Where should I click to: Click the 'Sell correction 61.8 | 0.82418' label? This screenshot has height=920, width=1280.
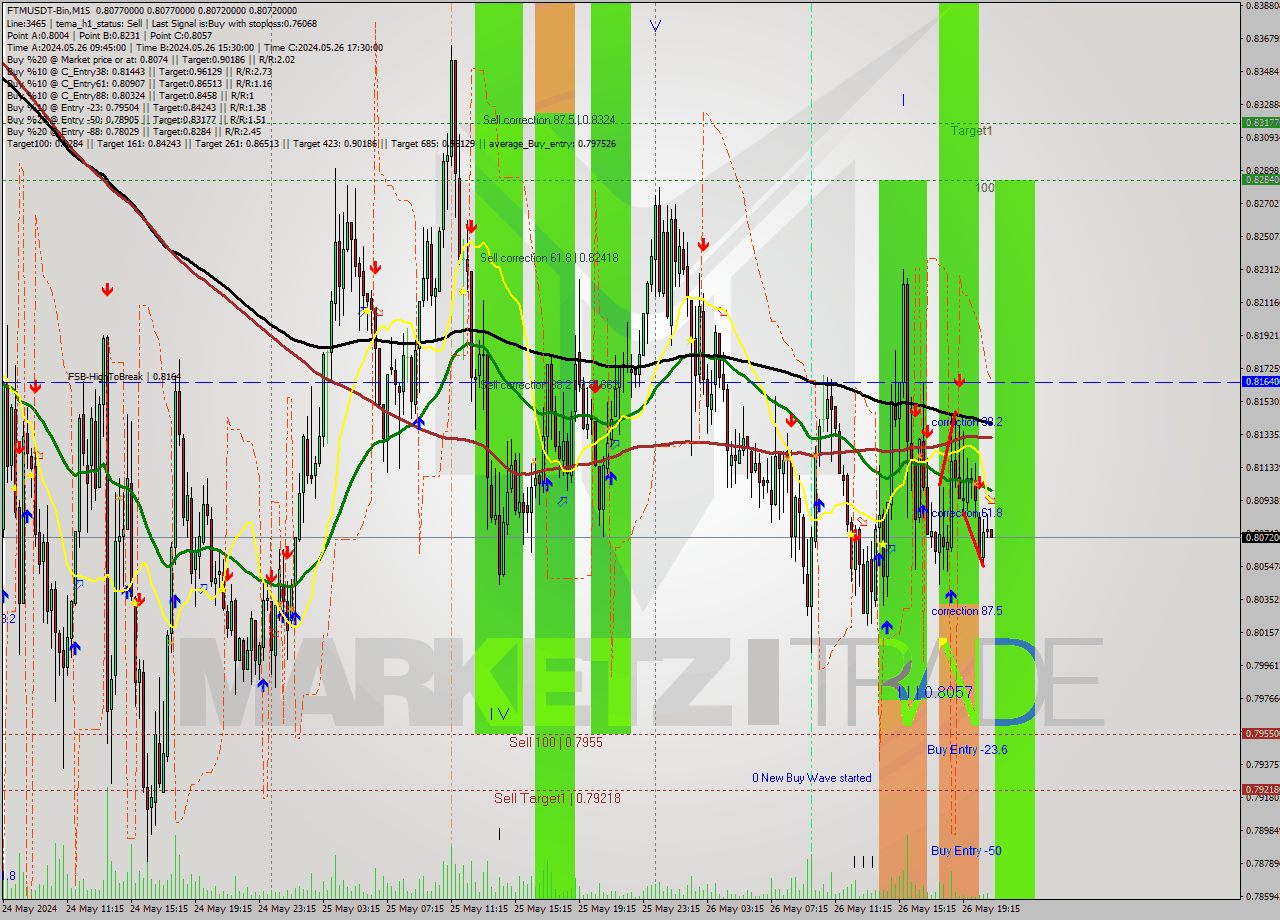coord(549,258)
